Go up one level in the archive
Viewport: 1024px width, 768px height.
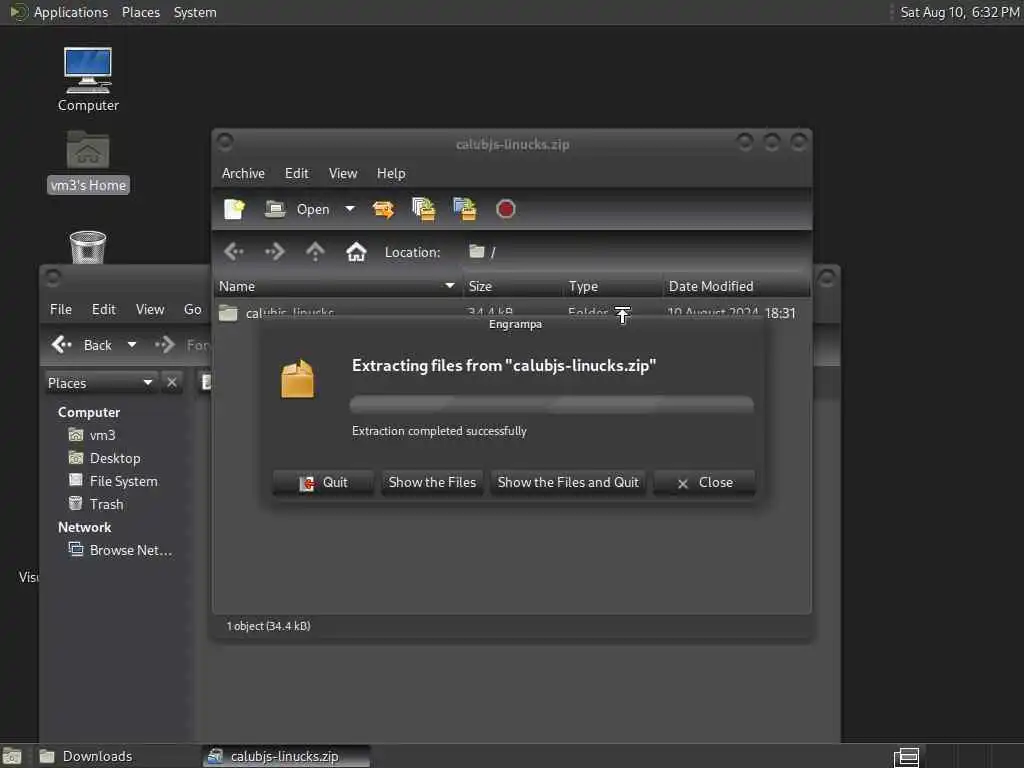315,251
